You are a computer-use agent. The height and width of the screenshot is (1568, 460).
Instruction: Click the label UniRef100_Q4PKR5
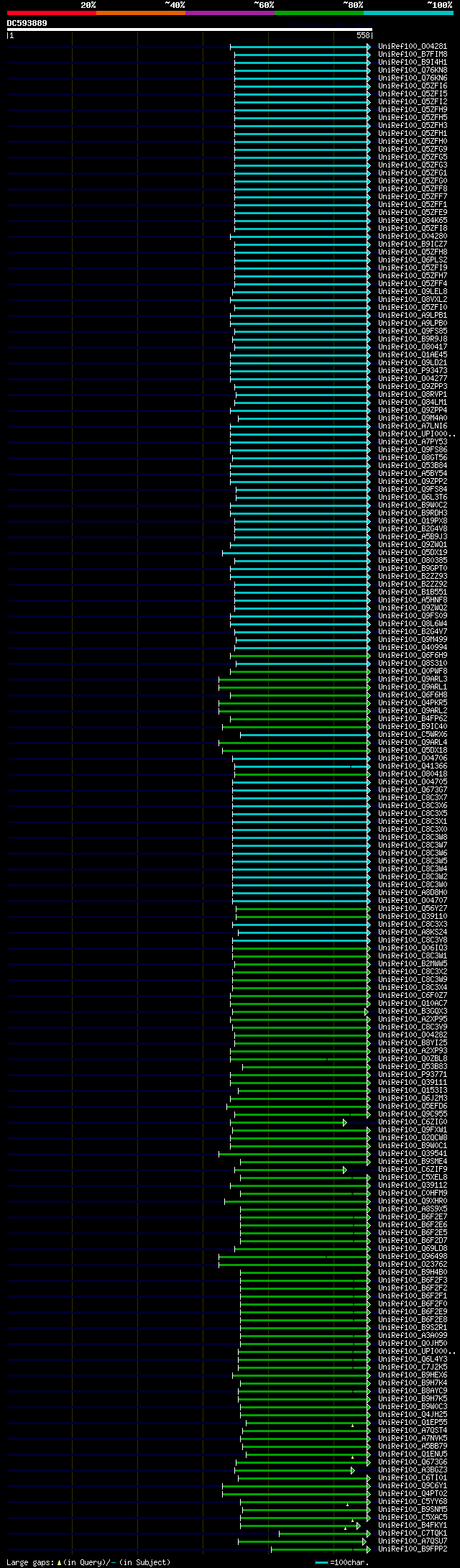coord(413,703)
